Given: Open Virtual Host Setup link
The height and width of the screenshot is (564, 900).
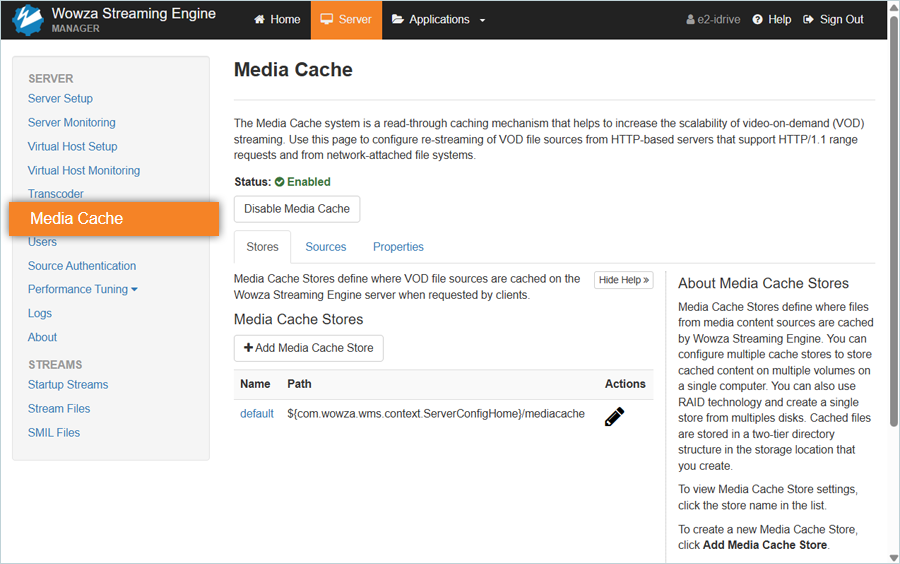Looking at the screenshot, I should coord(72,146).
